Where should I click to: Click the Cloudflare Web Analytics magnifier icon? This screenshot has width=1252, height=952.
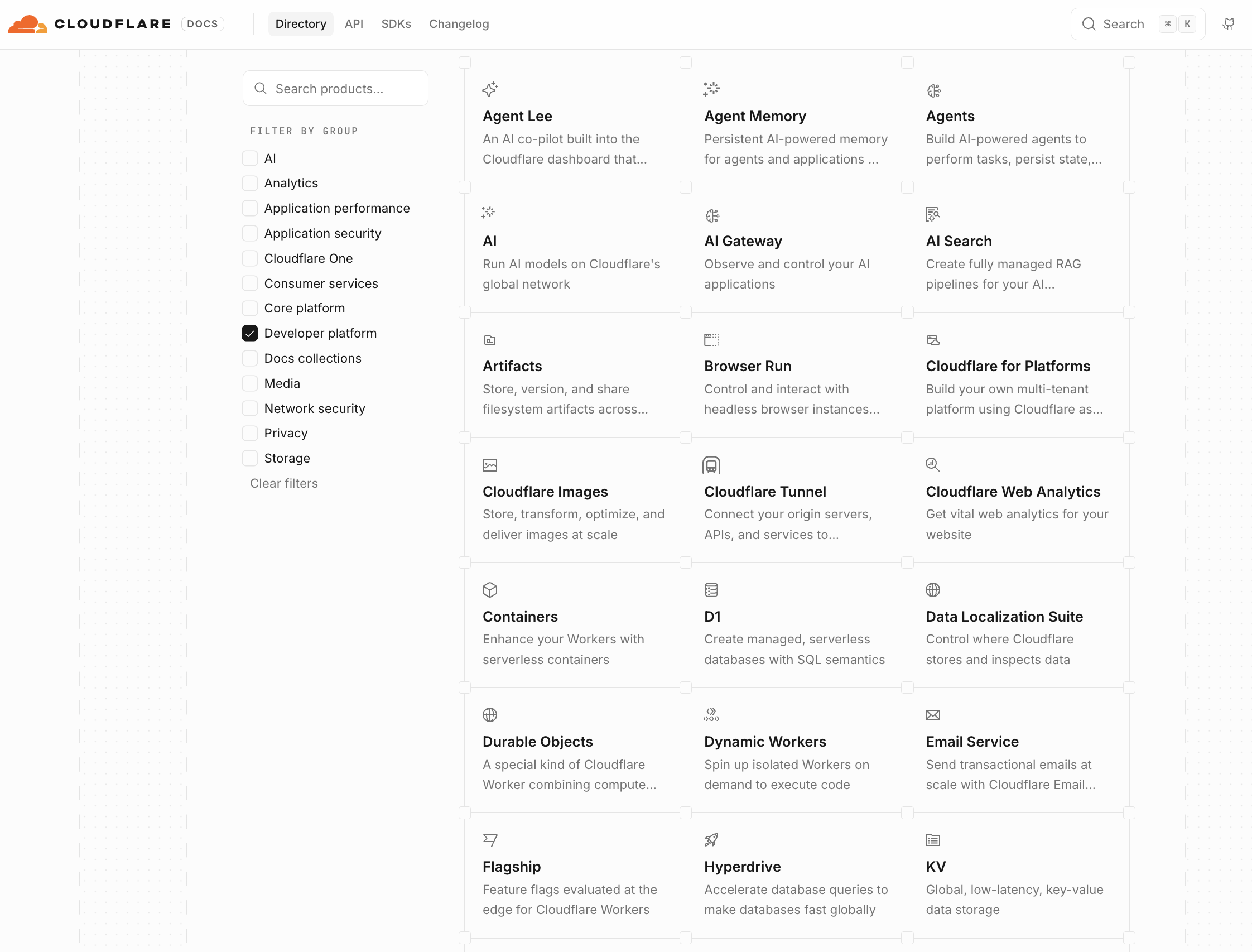932,465
